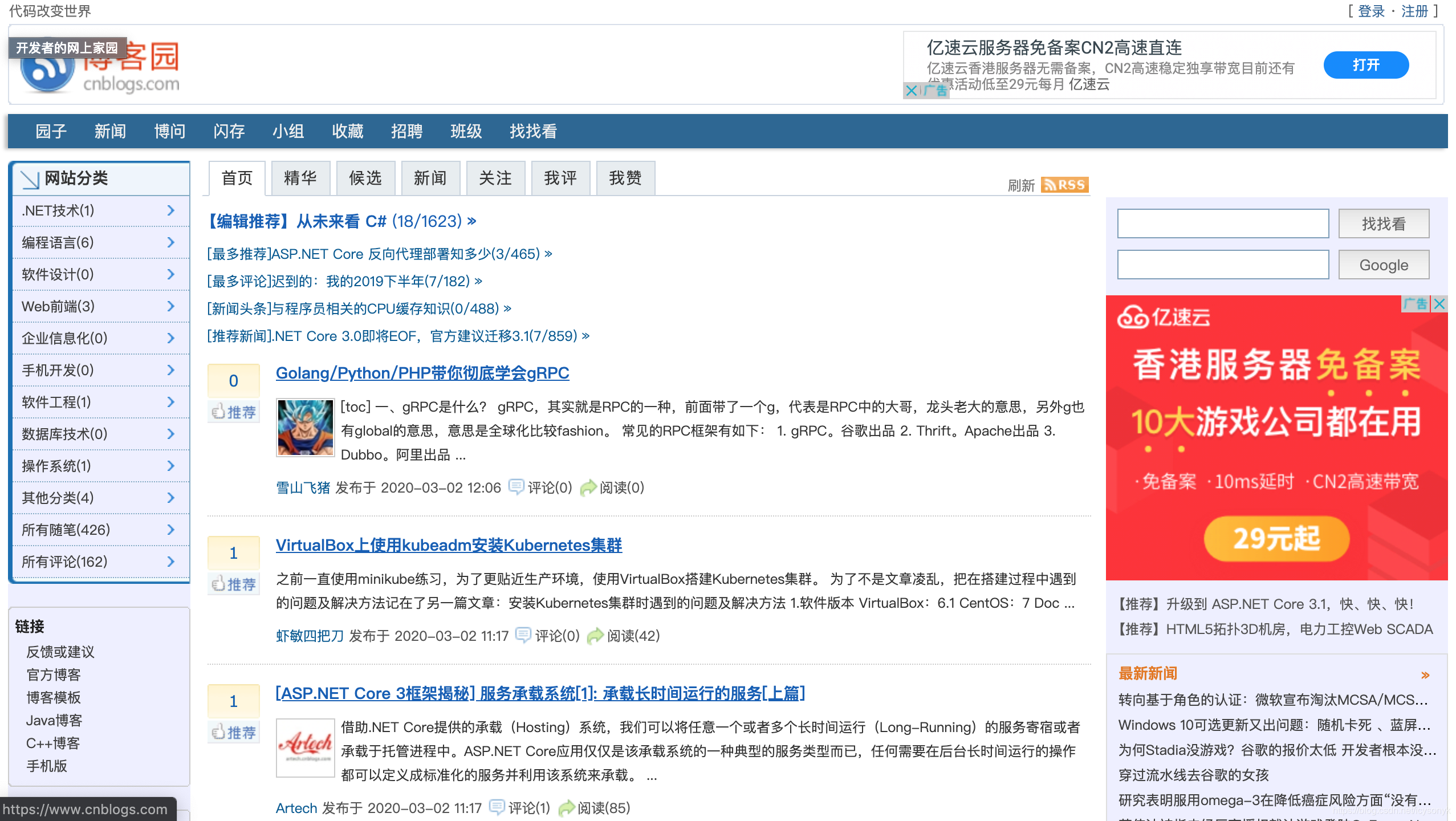Click the blue 打开 ad button
Image resolution: width=1456 pixels, height=821 pixels.
point(1366,65)
